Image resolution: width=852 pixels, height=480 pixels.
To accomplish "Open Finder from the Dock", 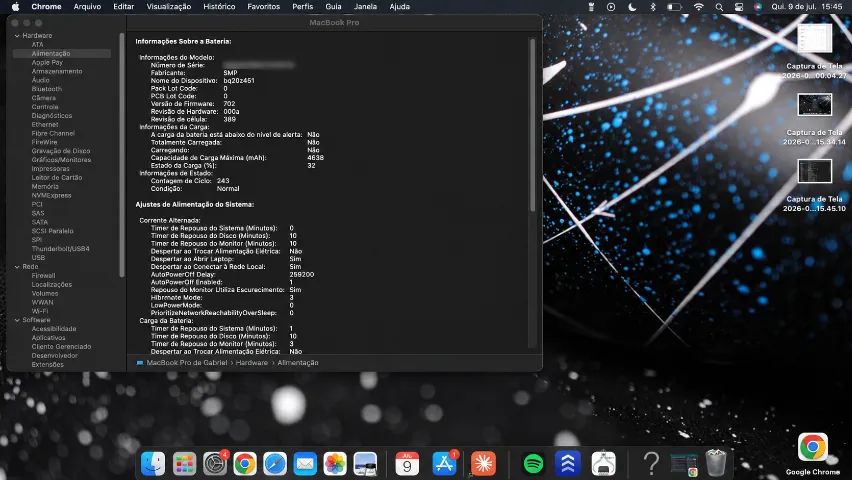I will click(153, 464).
